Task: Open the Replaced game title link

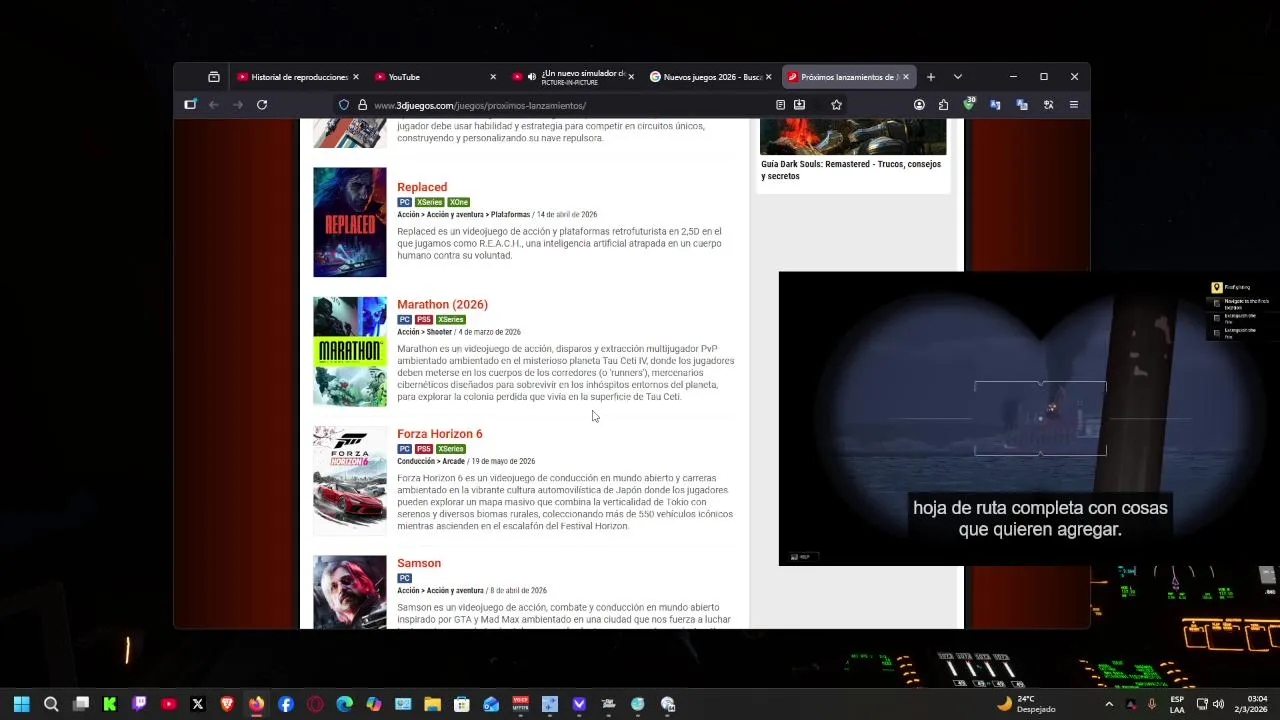Action: (x=422, y=187)
